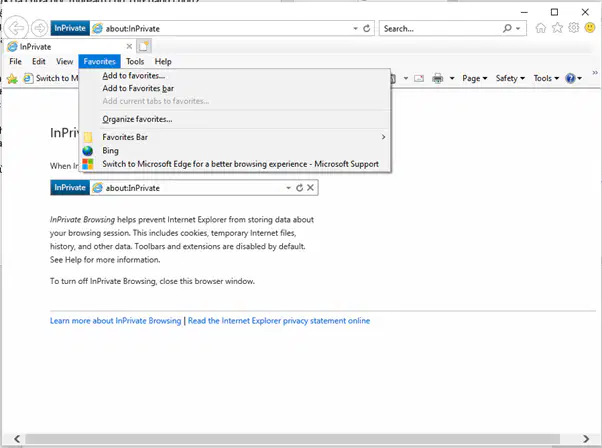The image size is (602, 448).
Task: Click the InPrivate badge in the top address bar
Action: pyautogui.click(x=70, y=28)
